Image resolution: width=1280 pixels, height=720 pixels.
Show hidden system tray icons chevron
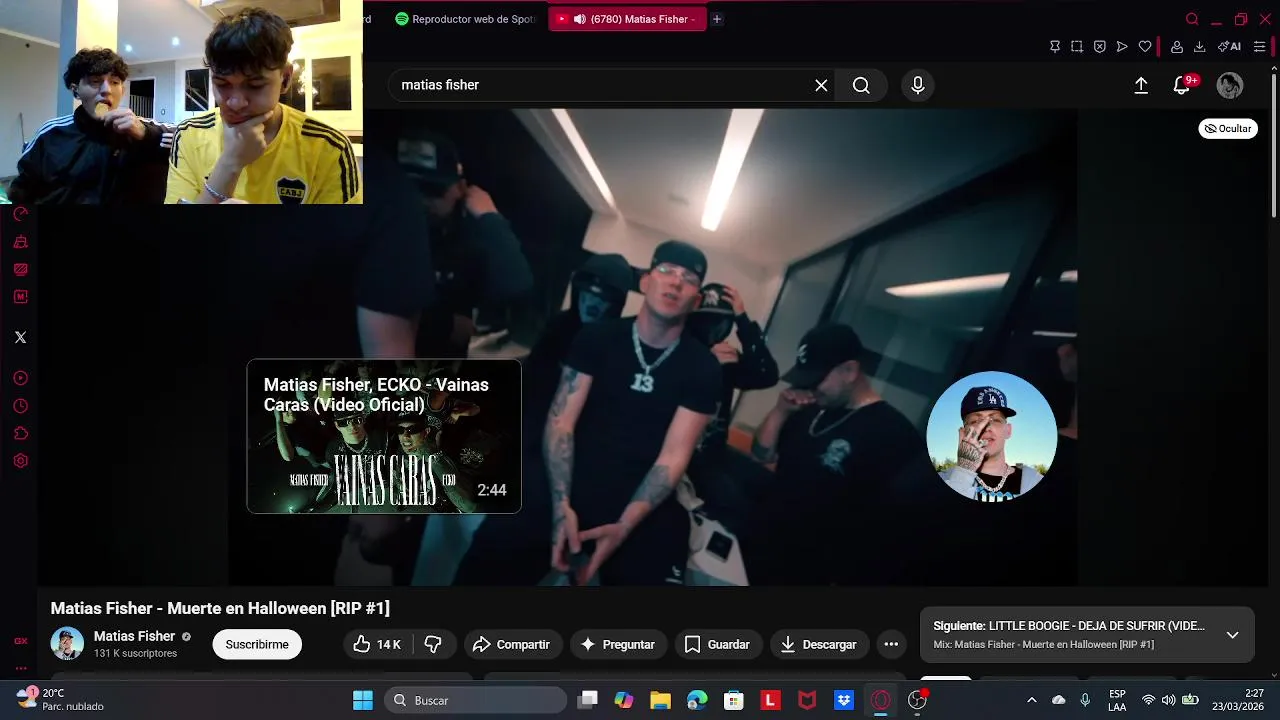pos(1032,700)
